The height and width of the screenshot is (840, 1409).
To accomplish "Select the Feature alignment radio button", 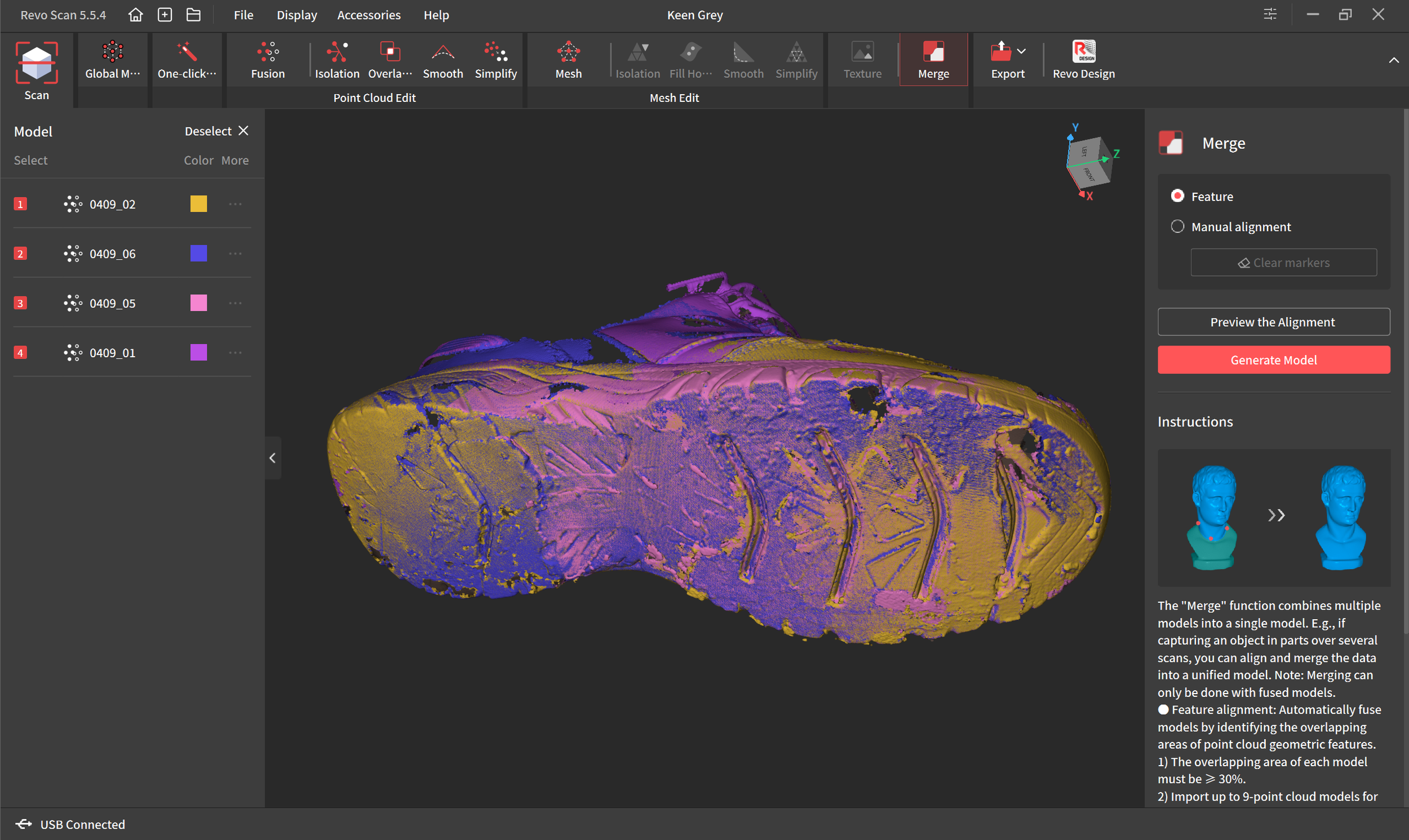I will (x=1177, y=196).
